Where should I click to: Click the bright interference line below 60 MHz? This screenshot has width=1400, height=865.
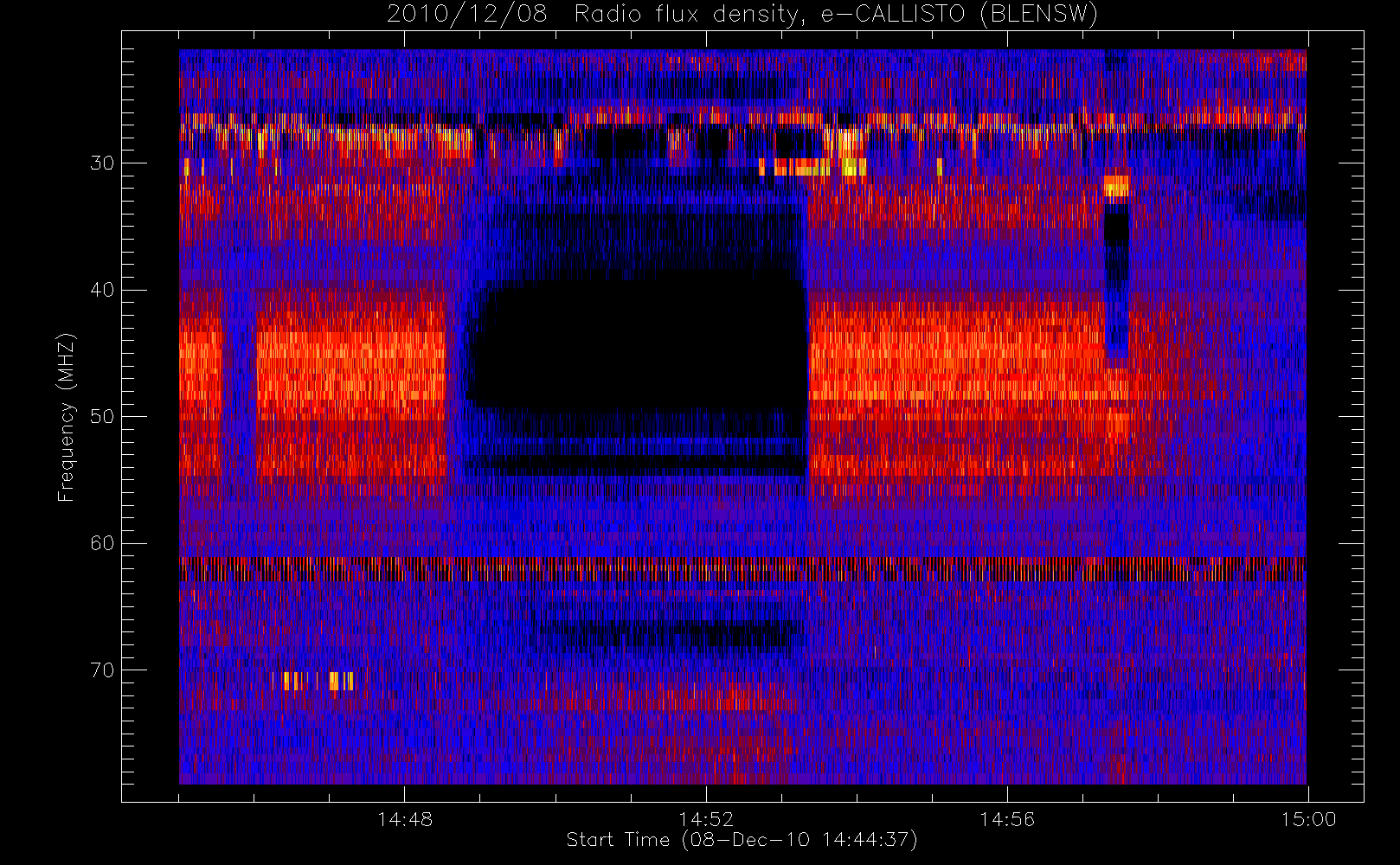coord(742,568)
